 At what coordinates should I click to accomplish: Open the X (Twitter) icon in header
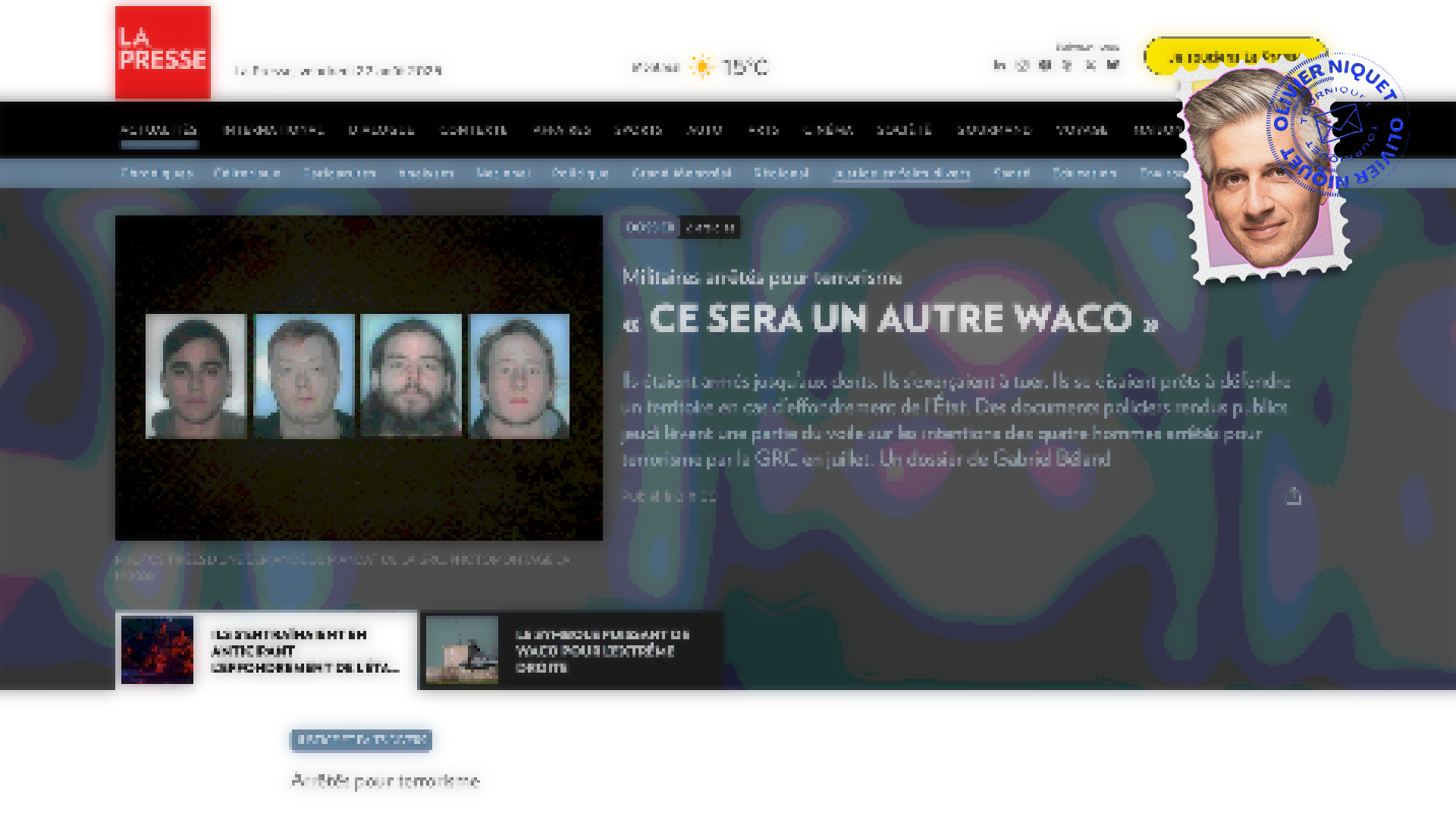[1090, 65]
